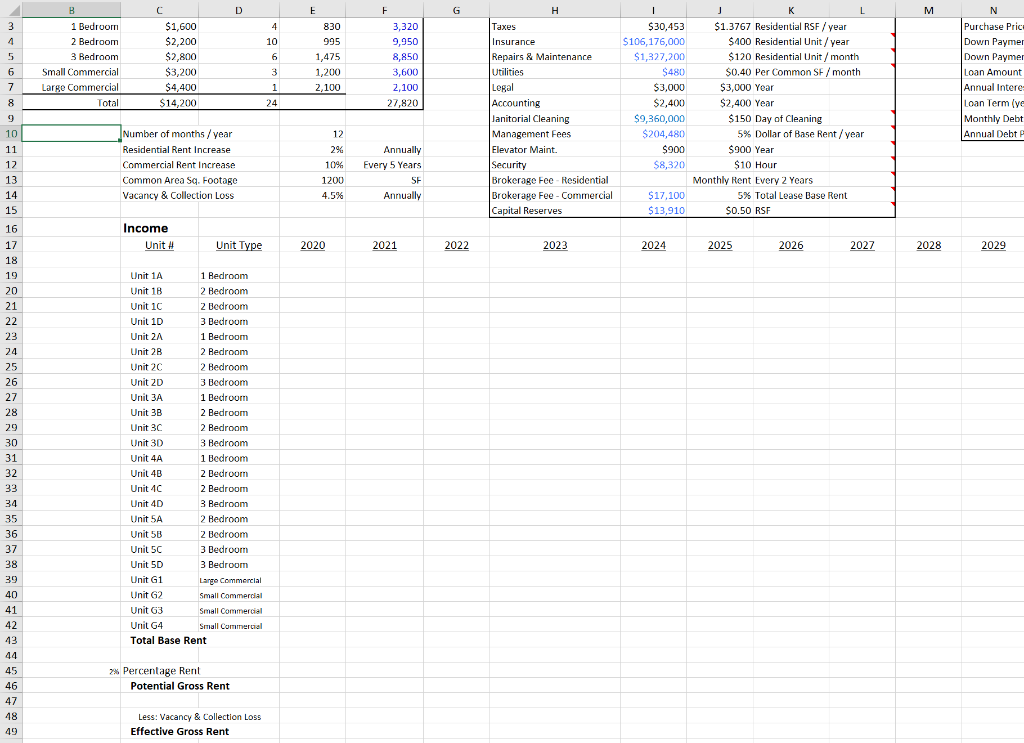Select the 'Unit G1' cell
The image size is (1024, 743).
(x=160, y=580)
